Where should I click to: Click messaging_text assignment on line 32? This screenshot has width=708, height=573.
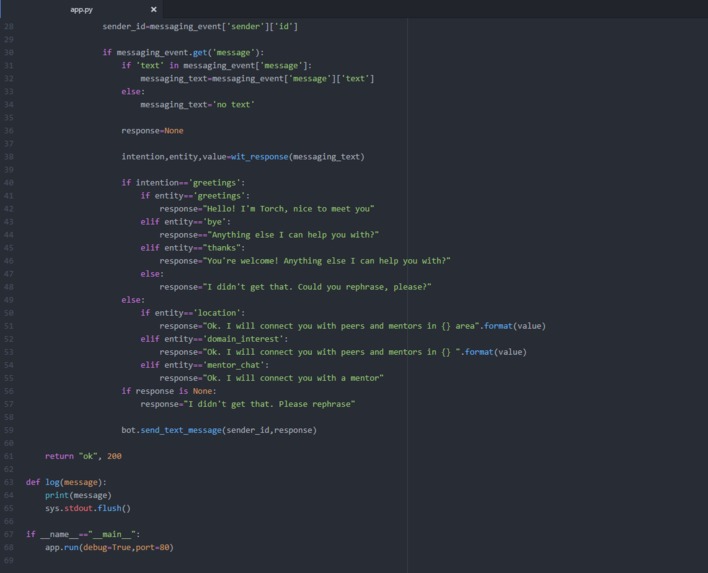(x=257, y=79)
